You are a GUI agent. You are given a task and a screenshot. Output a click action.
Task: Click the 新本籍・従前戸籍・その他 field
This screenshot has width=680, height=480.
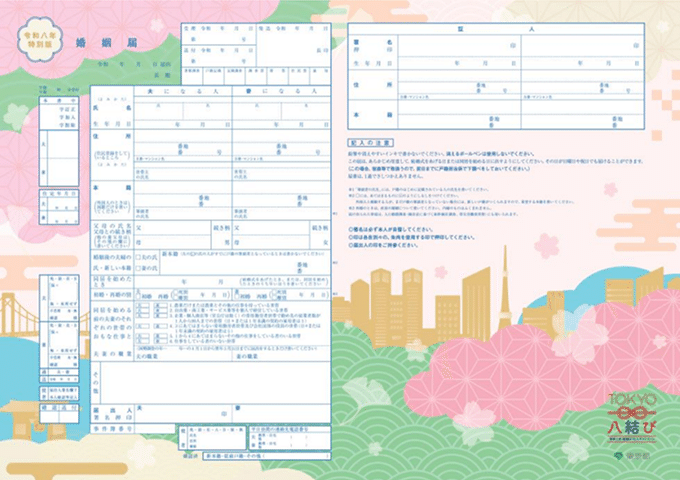(266, 456)
